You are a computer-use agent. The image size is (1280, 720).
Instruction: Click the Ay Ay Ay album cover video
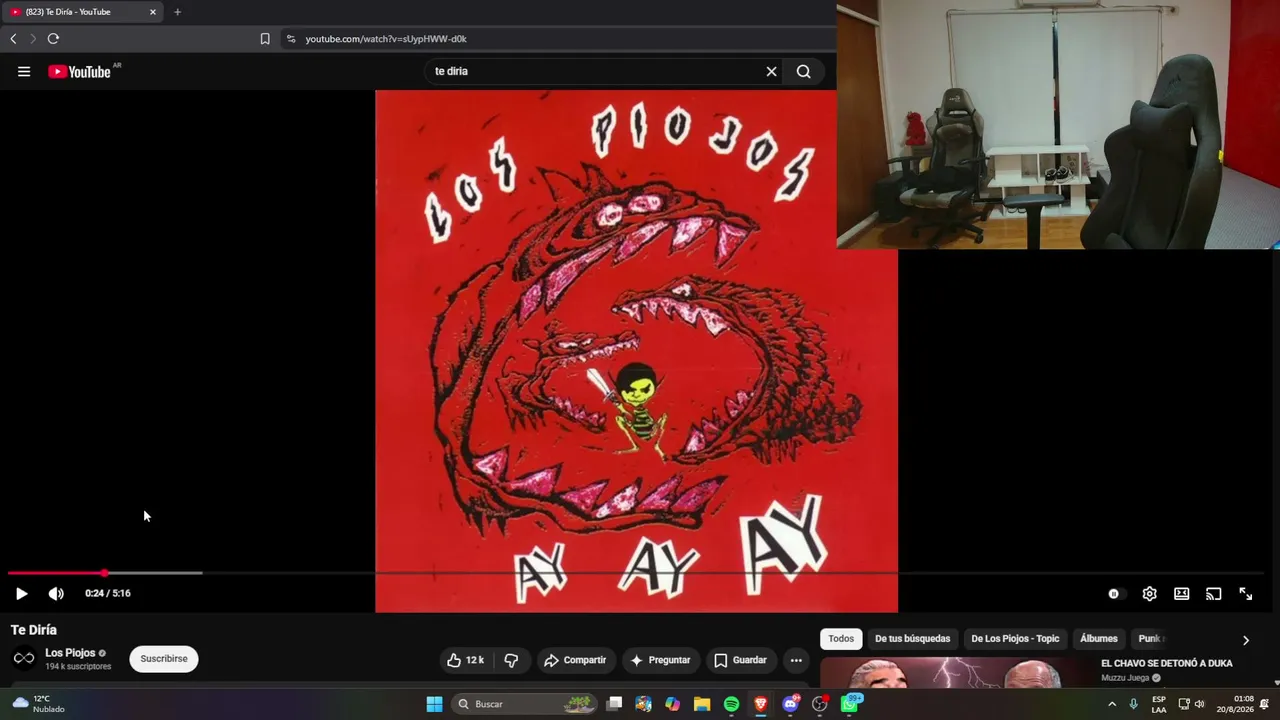(x=636, y=351)
